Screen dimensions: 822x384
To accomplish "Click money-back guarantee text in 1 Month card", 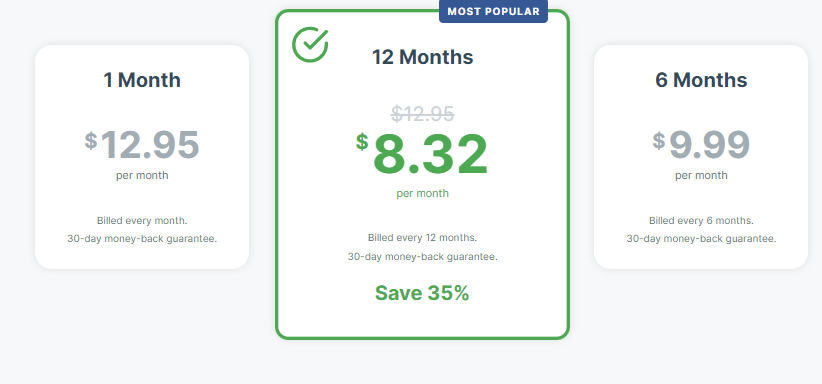I will tap(142, 239).
